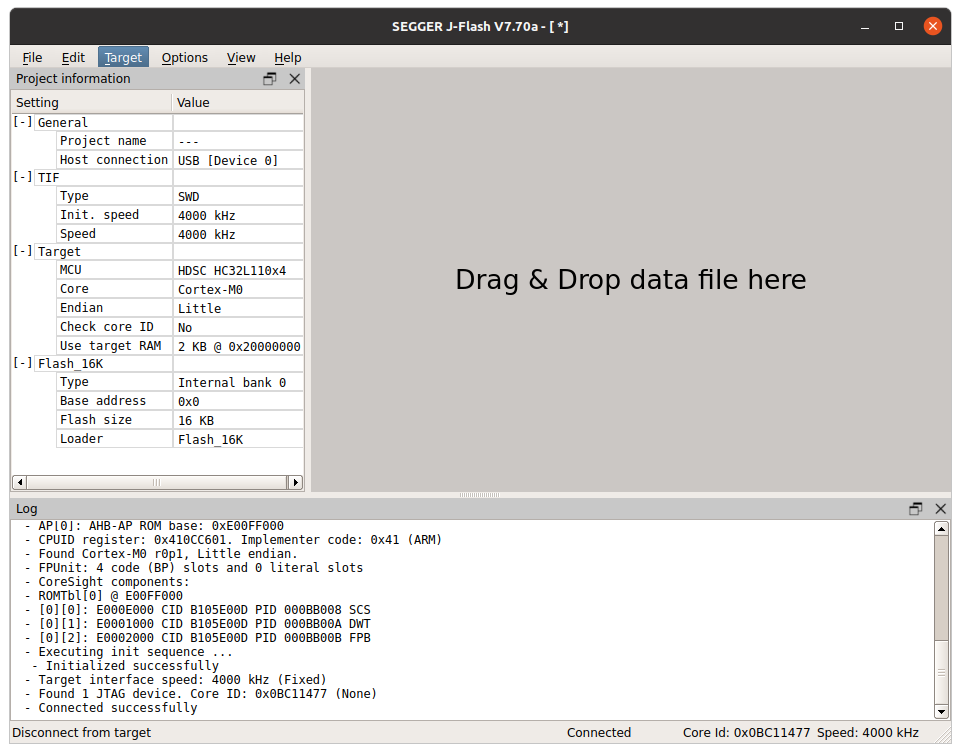
Task: Click the project panel horizontal scrollbar thumb
Action: [x=158, y=482]
